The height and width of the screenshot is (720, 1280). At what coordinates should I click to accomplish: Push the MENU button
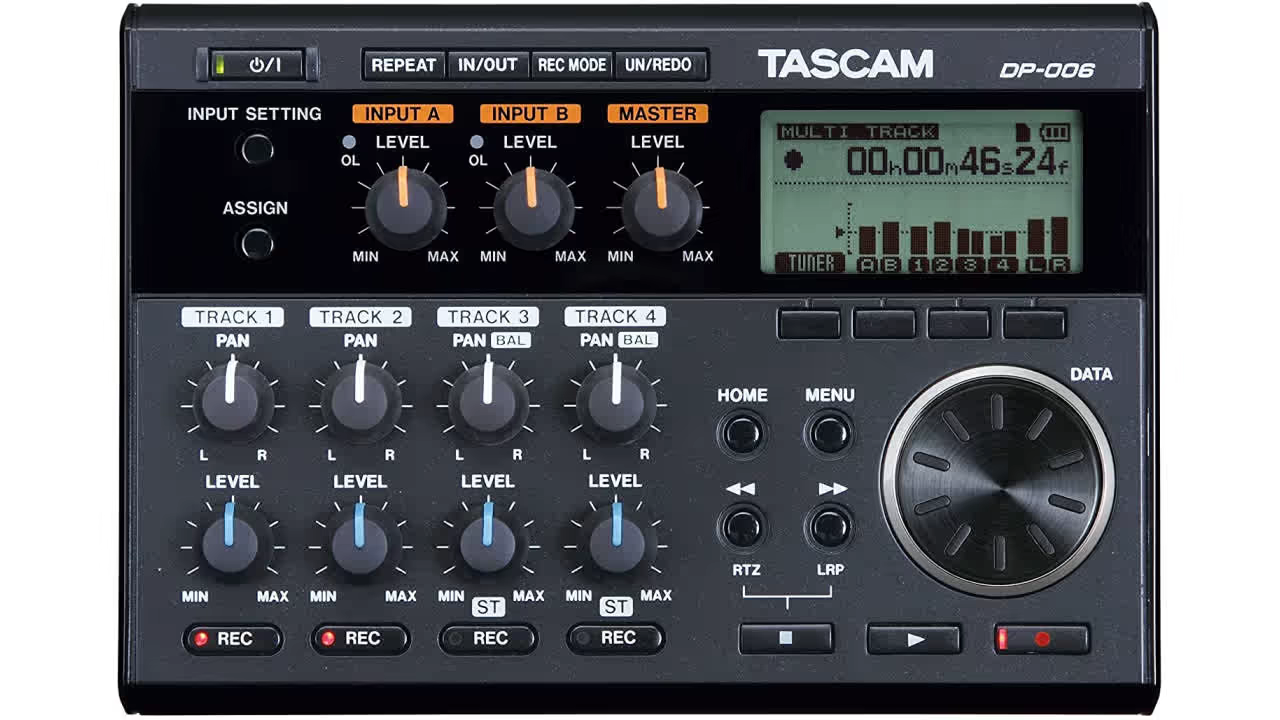coord(830,434)
